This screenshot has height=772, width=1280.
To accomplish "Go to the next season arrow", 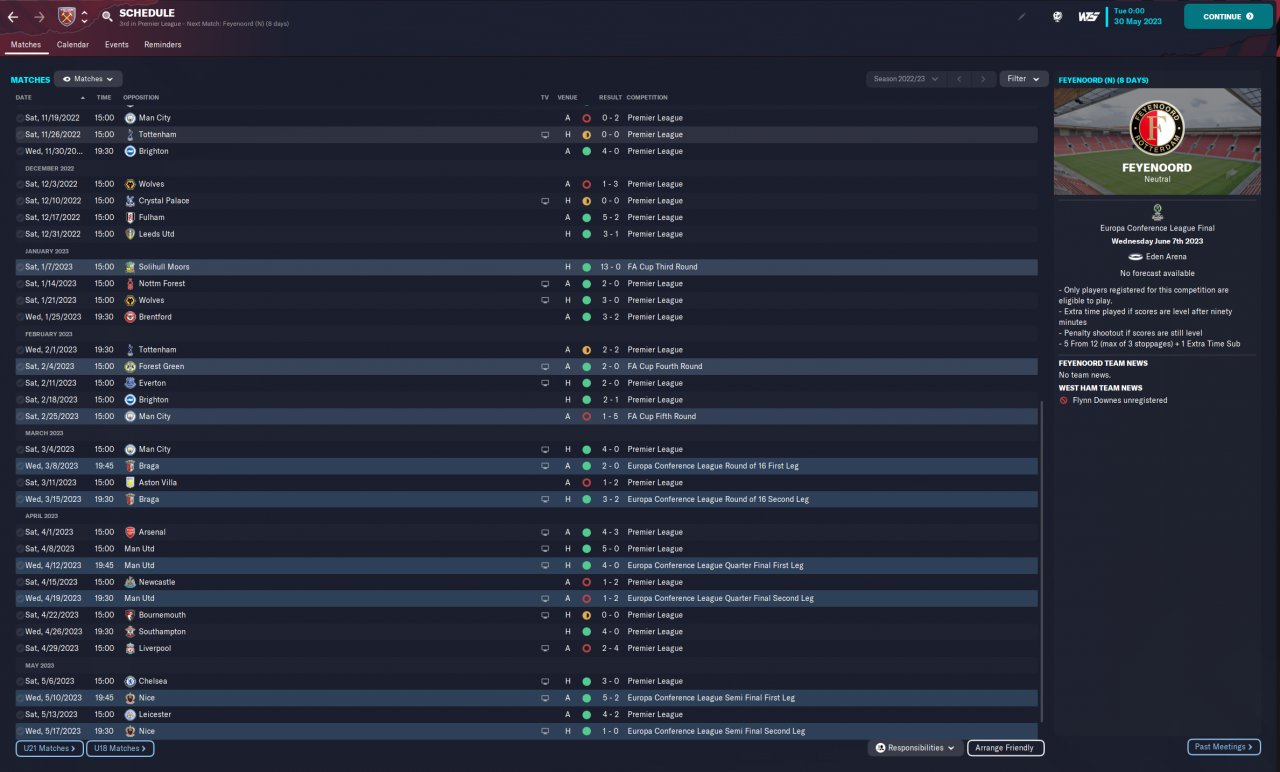I will tap(984, 79).
